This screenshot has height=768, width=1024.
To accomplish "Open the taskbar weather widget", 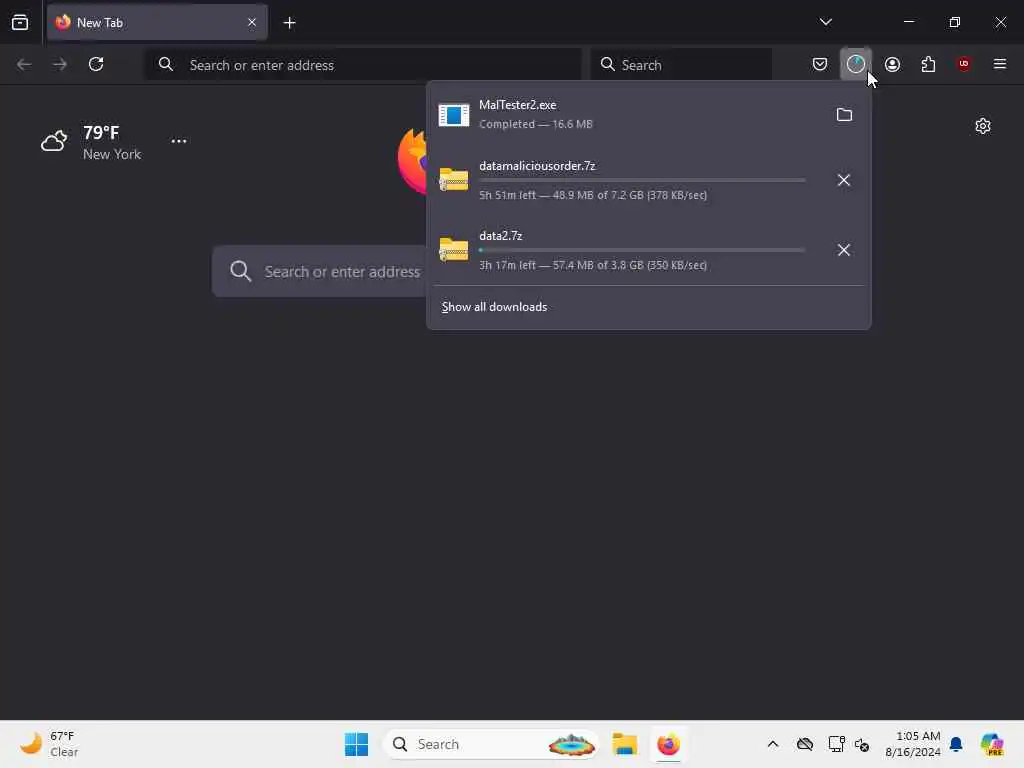I will coord(49,744).
